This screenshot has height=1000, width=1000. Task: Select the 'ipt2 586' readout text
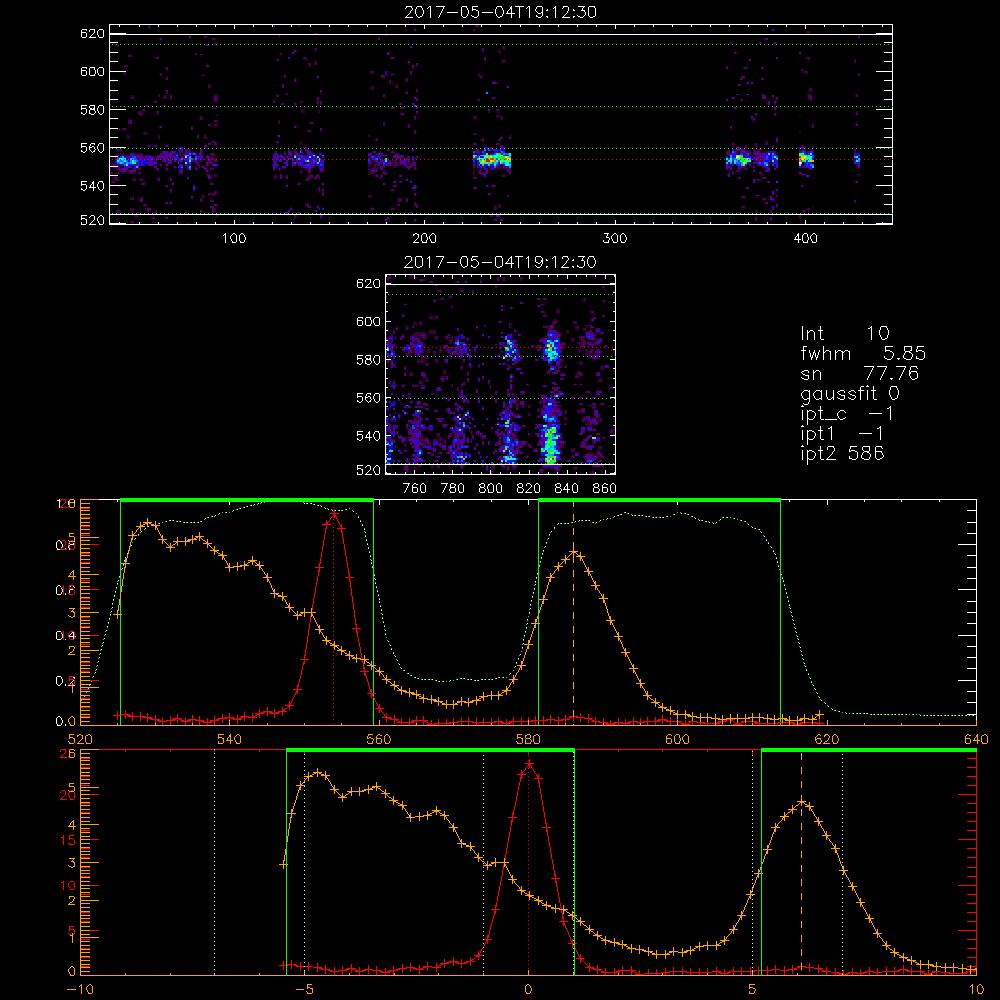[842, 454]
